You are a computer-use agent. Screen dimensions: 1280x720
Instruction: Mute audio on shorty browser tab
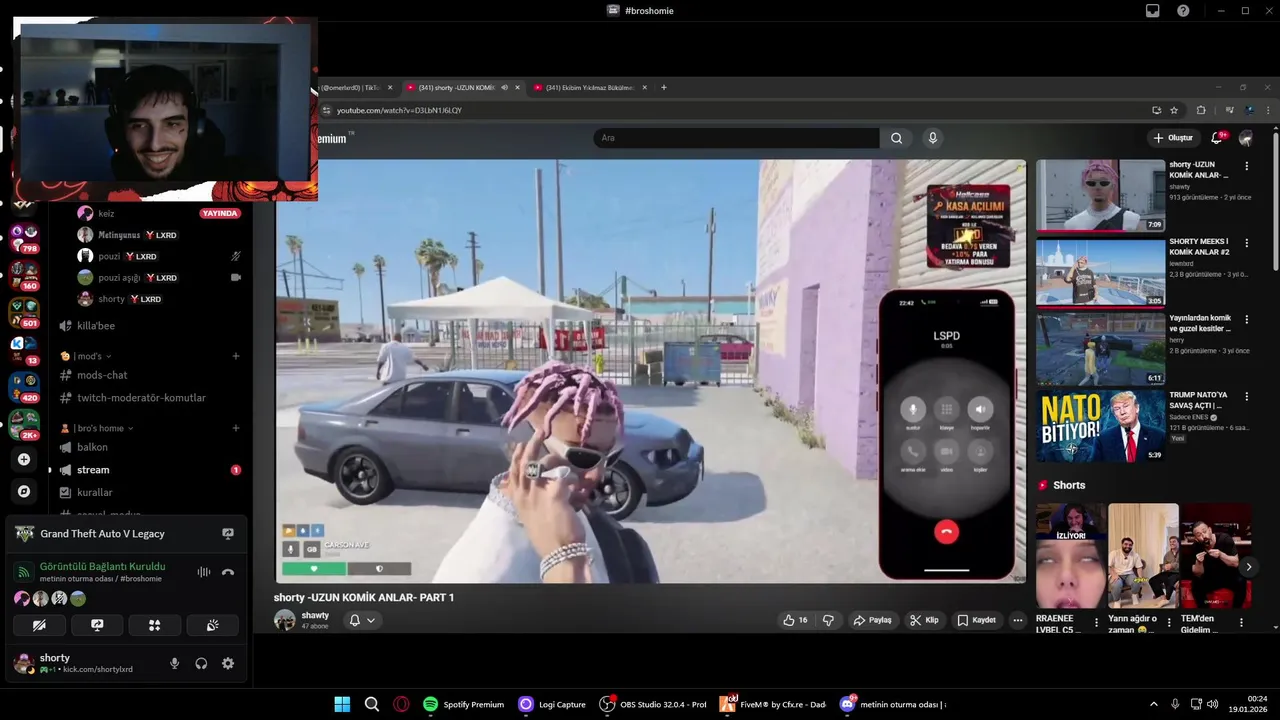click(x=504, y=88)
